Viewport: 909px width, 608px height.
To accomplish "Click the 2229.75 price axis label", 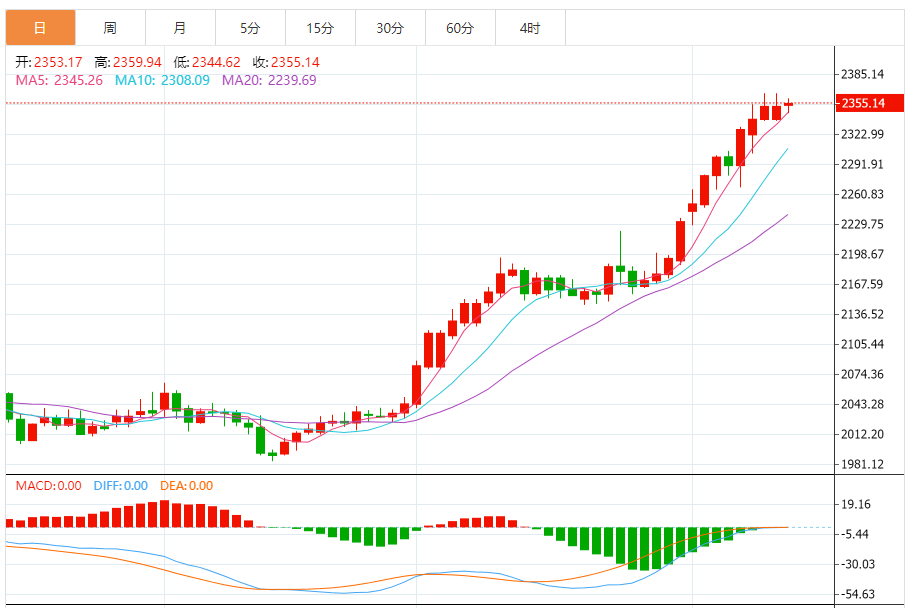I will tap(863, 224).
